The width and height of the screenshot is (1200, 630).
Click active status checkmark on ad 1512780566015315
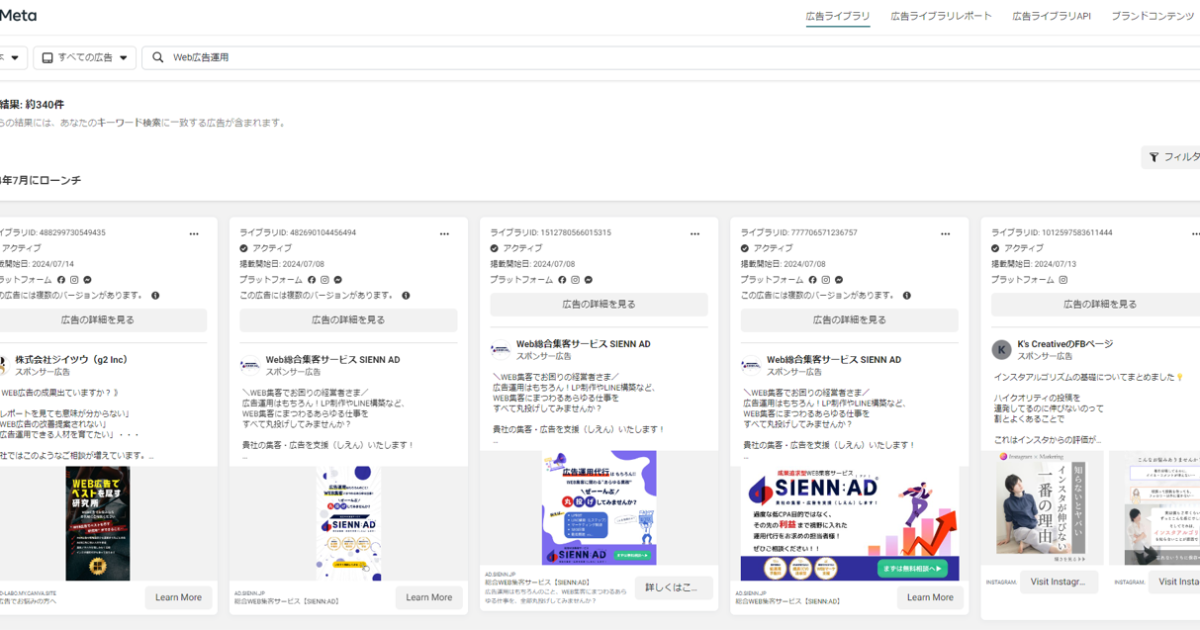pos(494,248)
